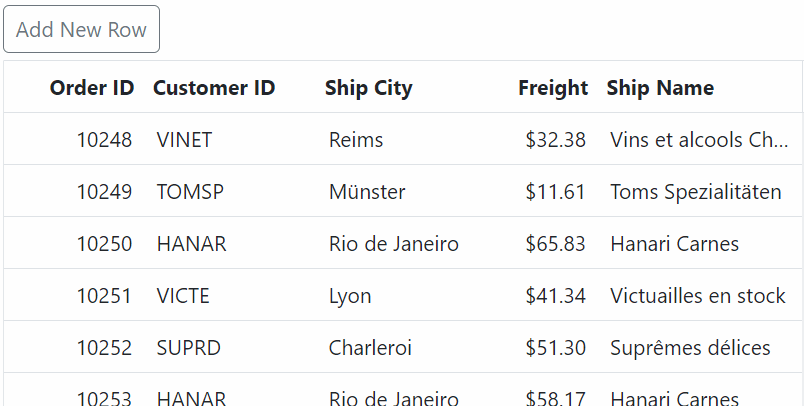Select the Toms Spezialitäten cell

coord(696,192)
